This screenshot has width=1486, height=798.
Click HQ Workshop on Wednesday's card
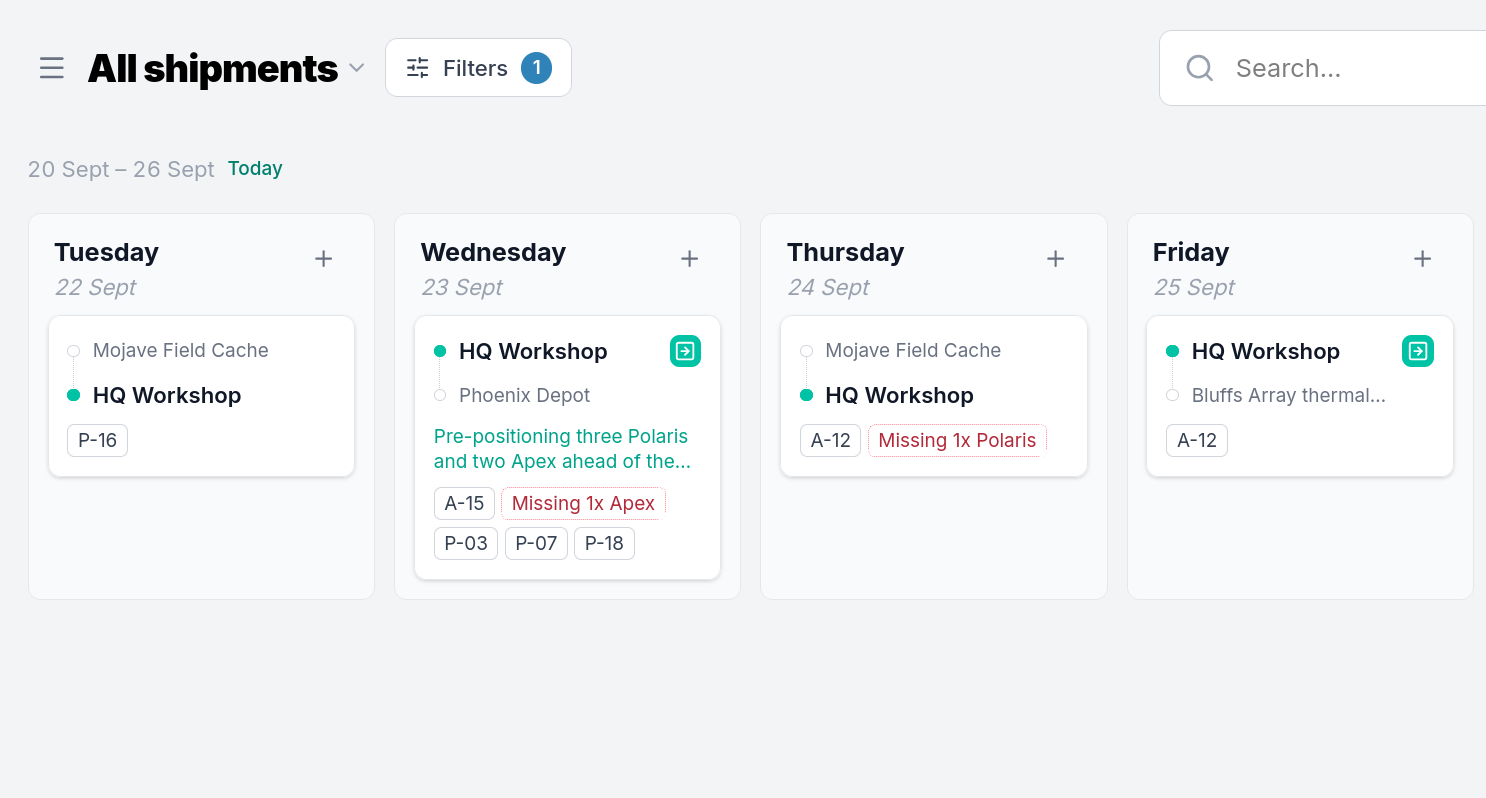[533, 351]
